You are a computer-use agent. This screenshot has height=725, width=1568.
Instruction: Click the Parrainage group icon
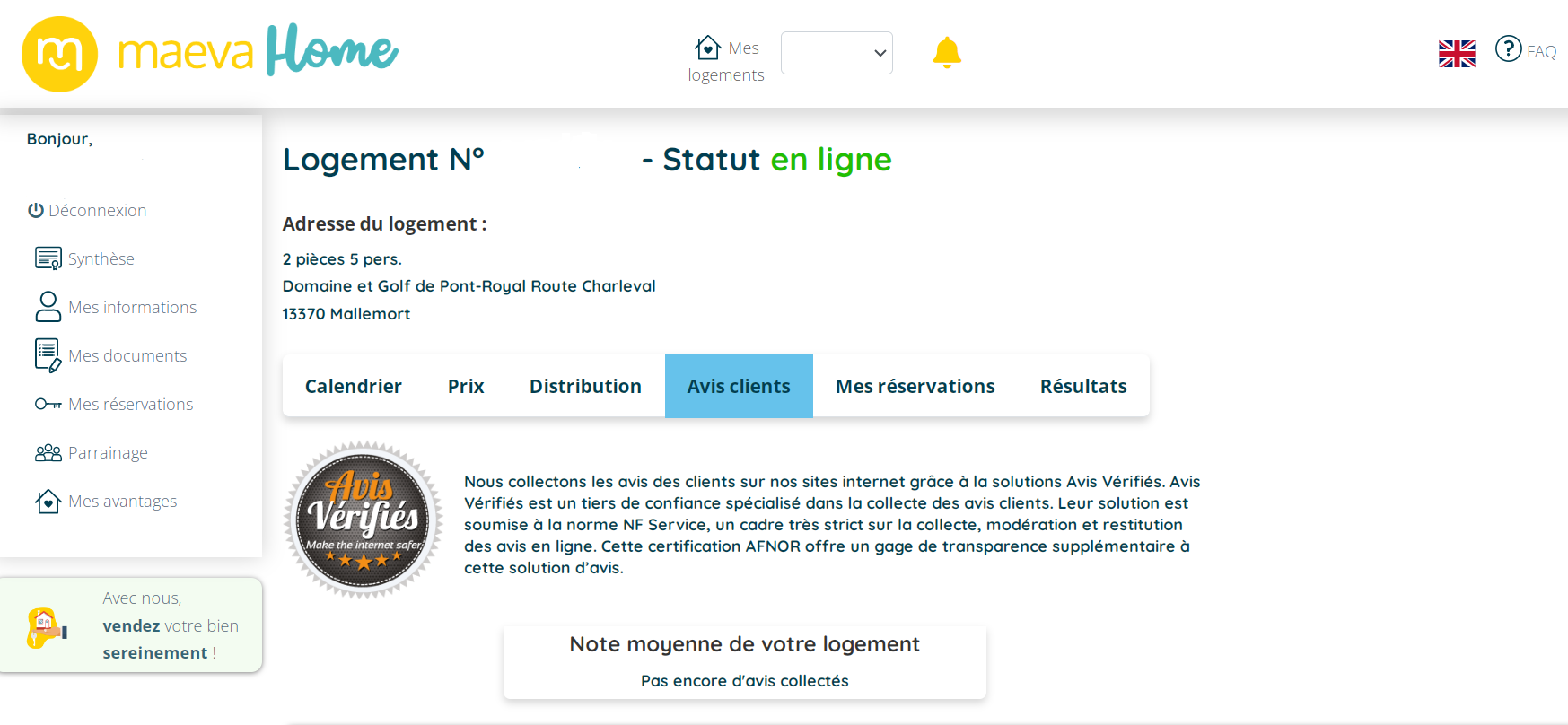click(x=48, y=452)
